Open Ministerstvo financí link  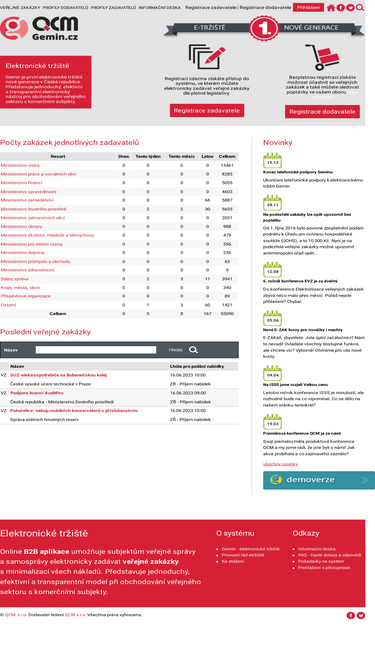coord(21,182)
